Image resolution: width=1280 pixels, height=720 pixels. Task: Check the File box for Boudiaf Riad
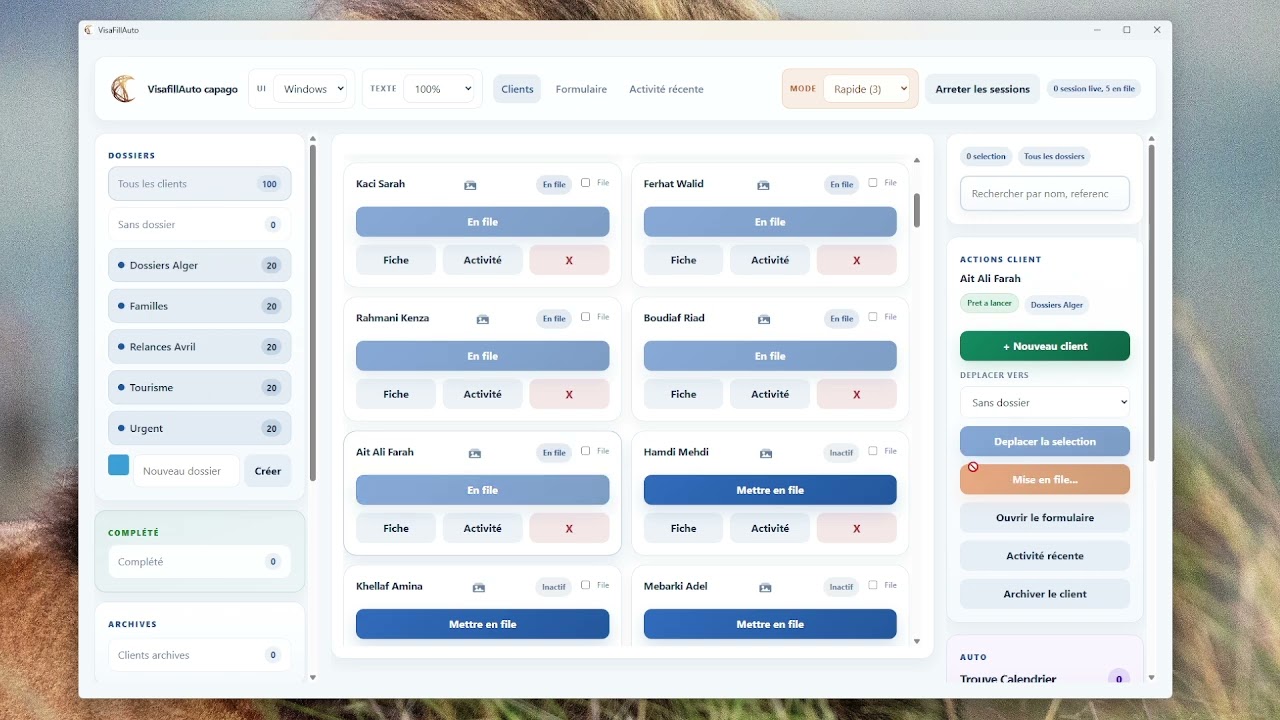[873, 317]
